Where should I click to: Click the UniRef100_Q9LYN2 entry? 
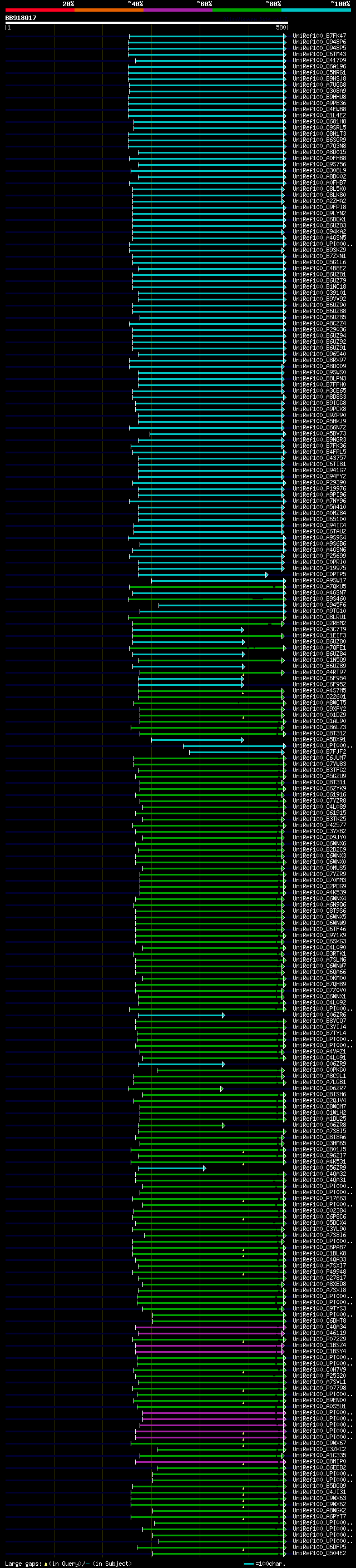point(319,213)
